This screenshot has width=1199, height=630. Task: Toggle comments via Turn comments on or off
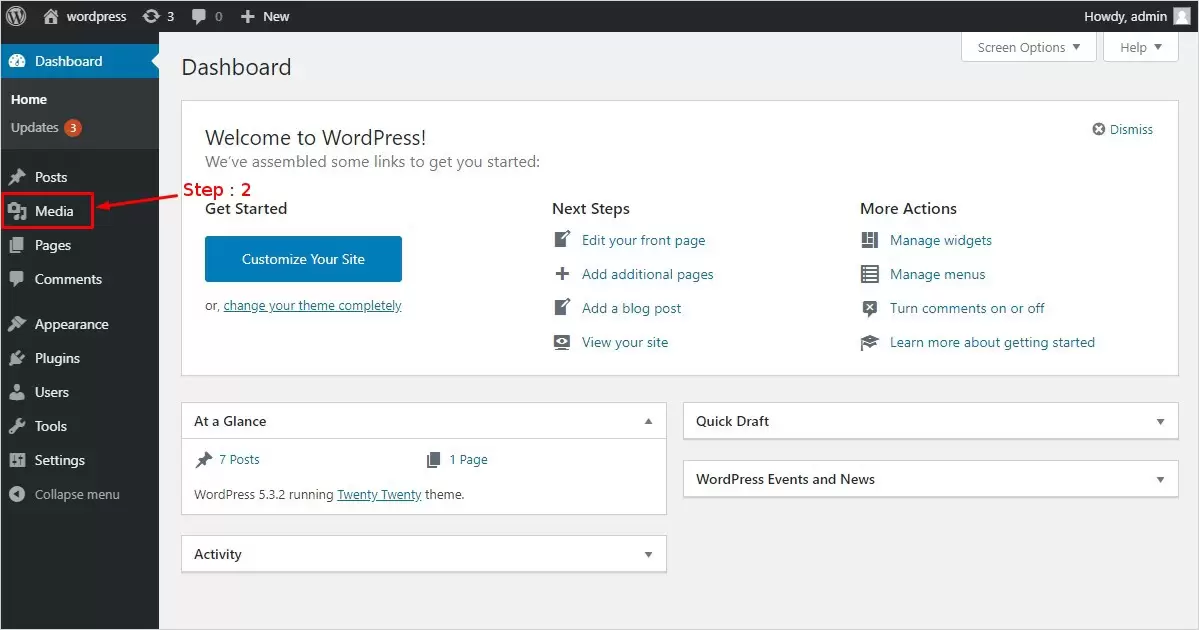(966, 308)
